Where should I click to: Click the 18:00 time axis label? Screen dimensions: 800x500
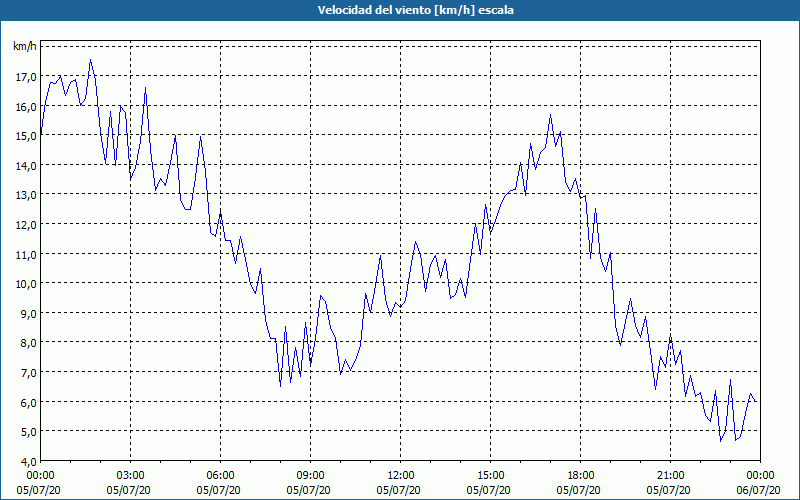(x=581, y=476)
